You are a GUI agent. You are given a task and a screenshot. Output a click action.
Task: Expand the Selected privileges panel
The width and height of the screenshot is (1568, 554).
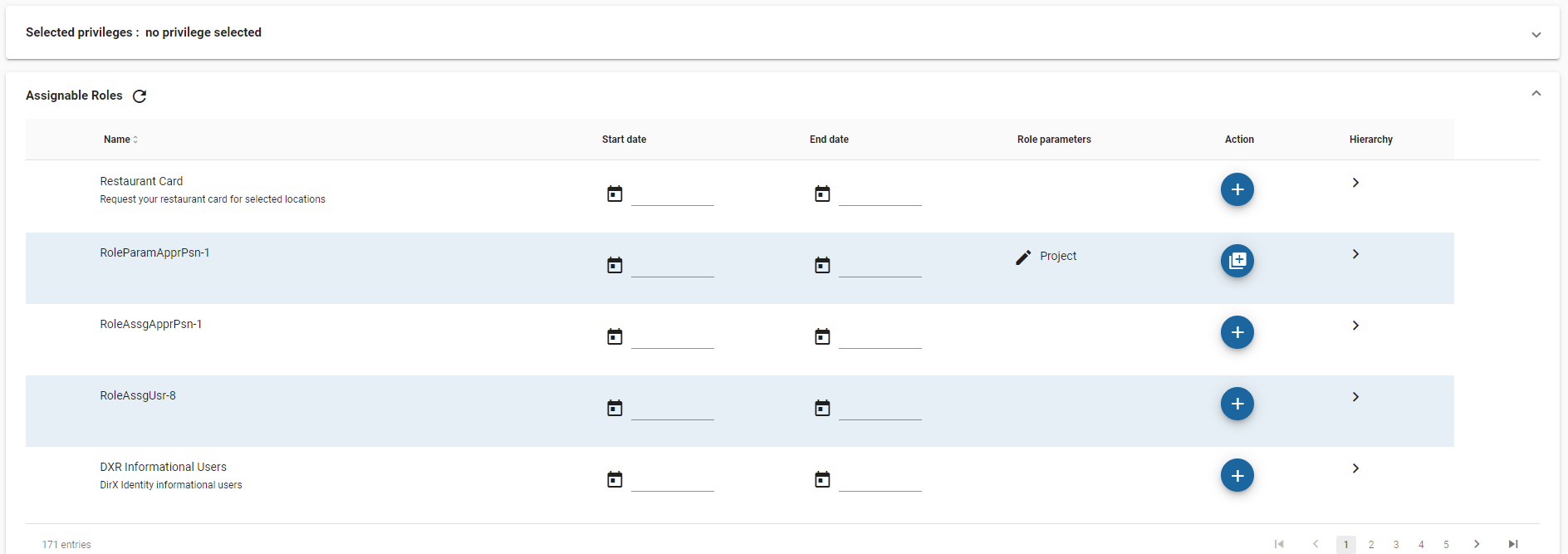coord(1536,35)
